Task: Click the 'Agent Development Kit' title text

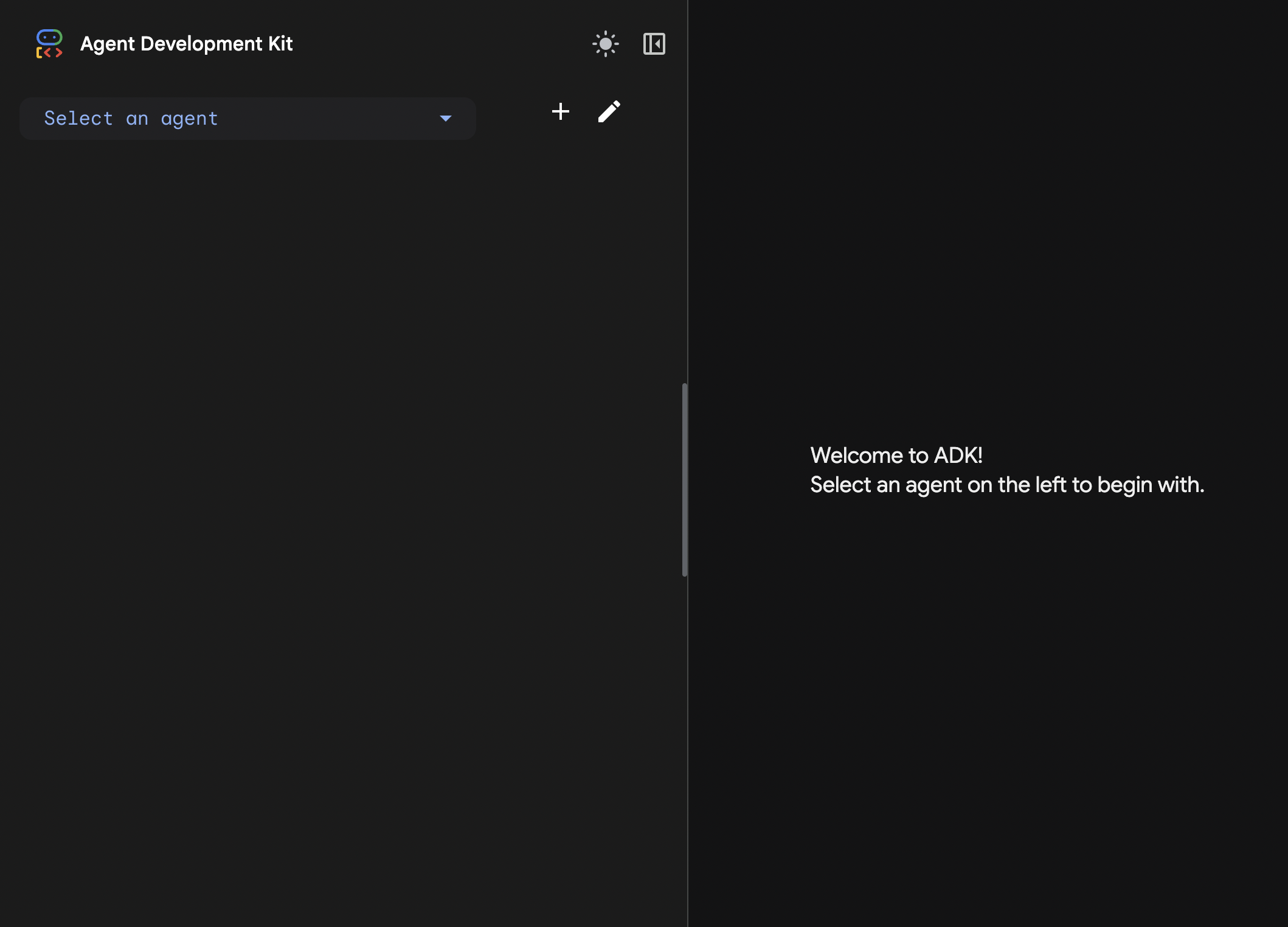Action: 186,44
